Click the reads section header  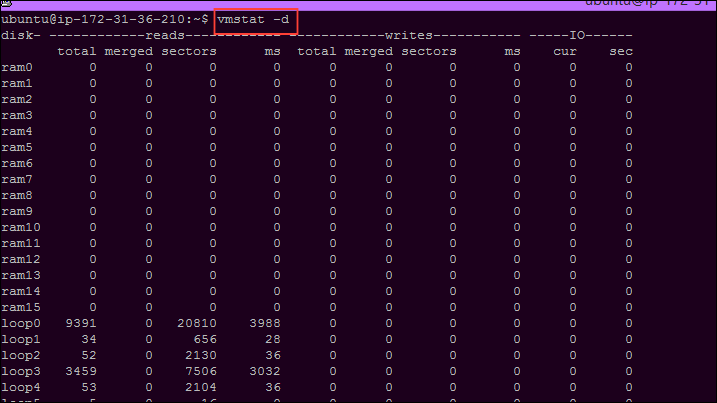pyautogui.click(x=165, y=35)
